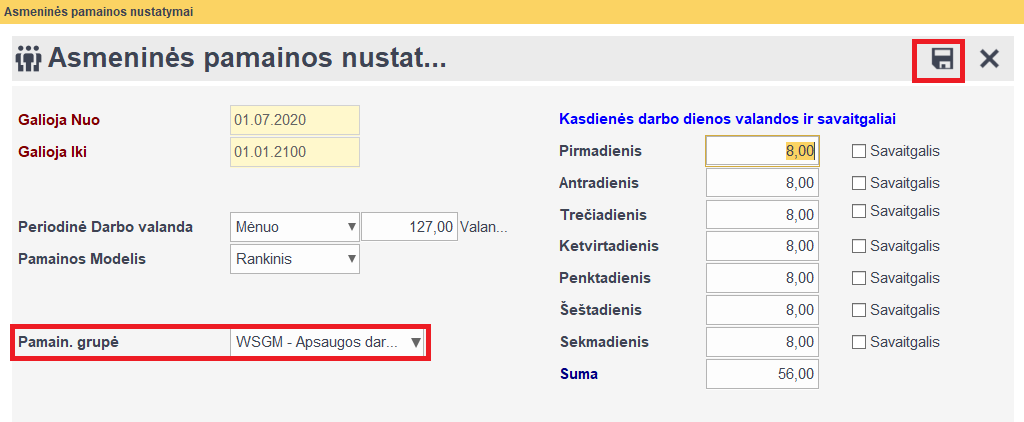Click the save floppy disk icon

point(941,59)
